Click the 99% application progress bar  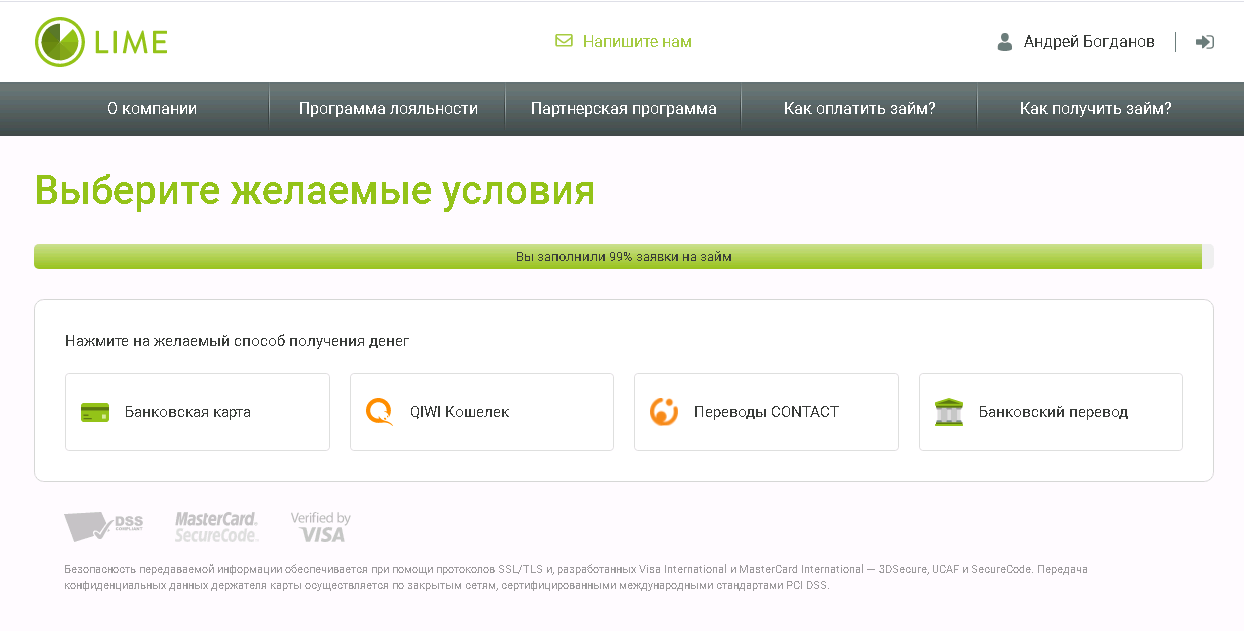[623, 257]
